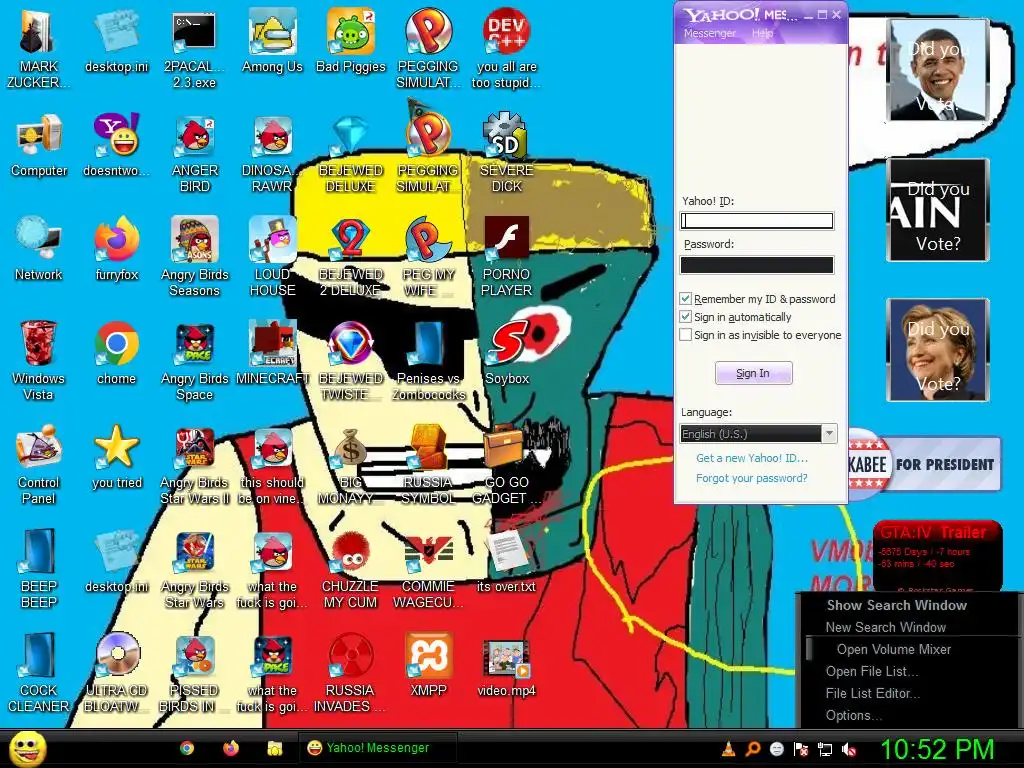Click the muted volume tray icon

850,749
